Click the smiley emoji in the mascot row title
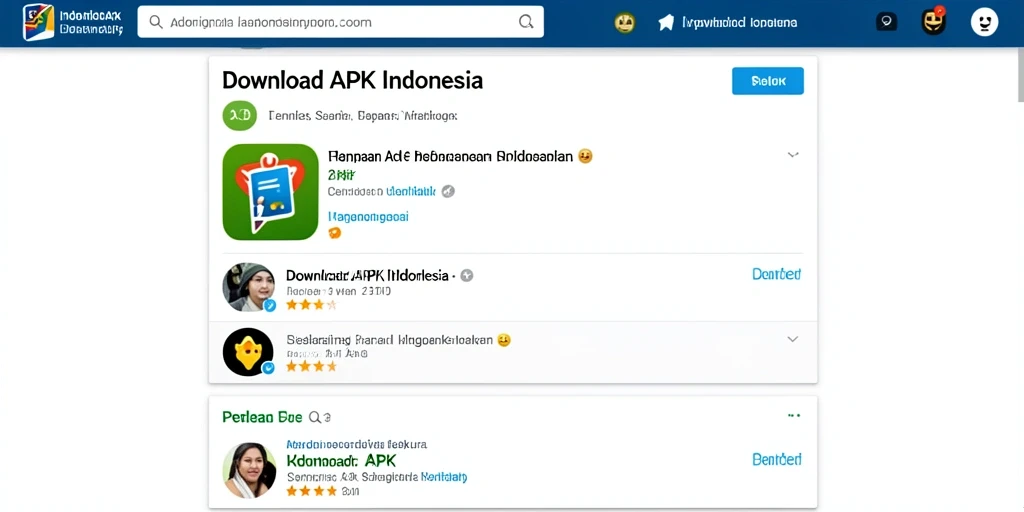 [504, 340]
